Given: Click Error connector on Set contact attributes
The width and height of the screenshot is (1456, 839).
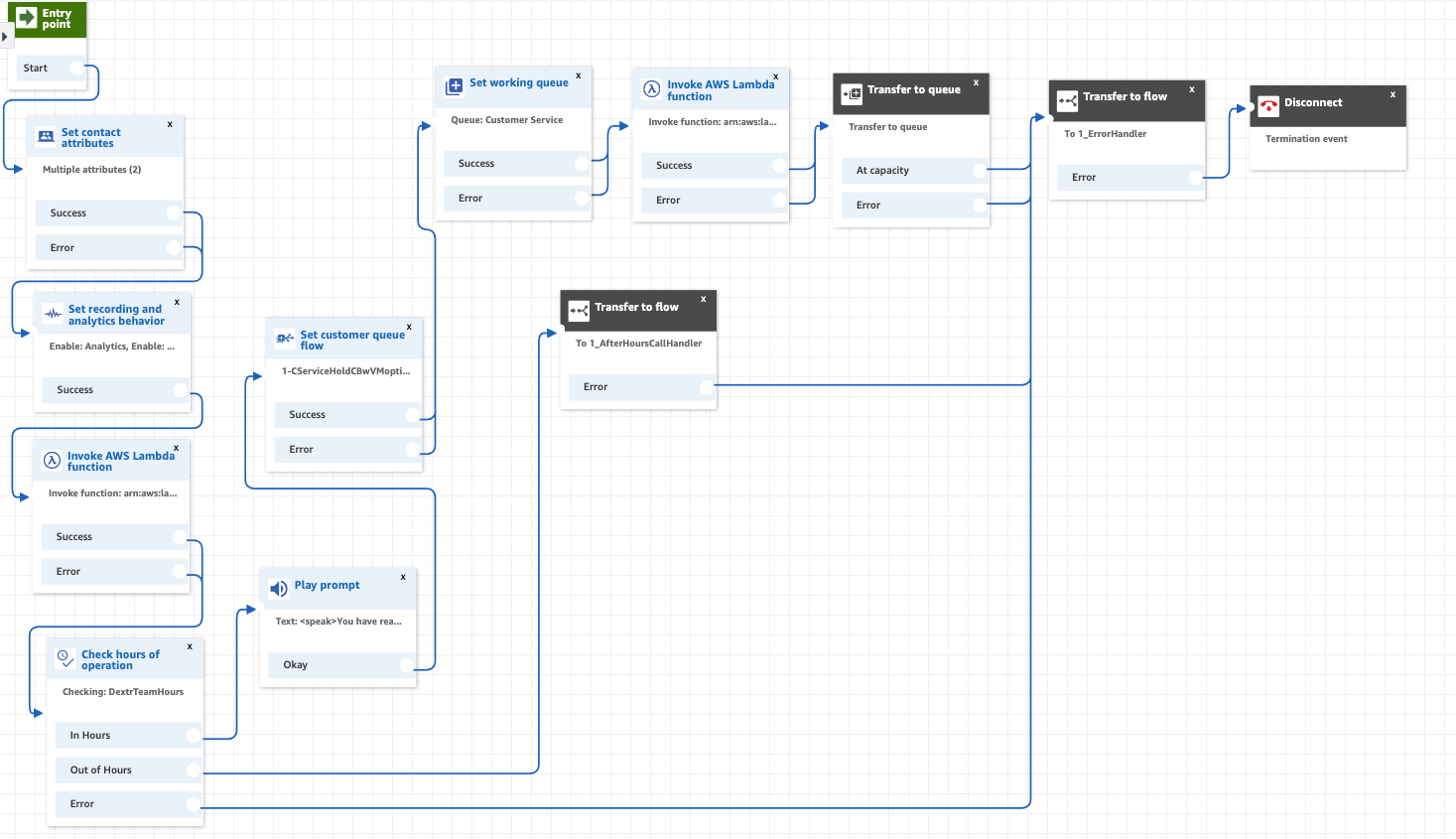Looking at the screenshot, I should point(174,248).
